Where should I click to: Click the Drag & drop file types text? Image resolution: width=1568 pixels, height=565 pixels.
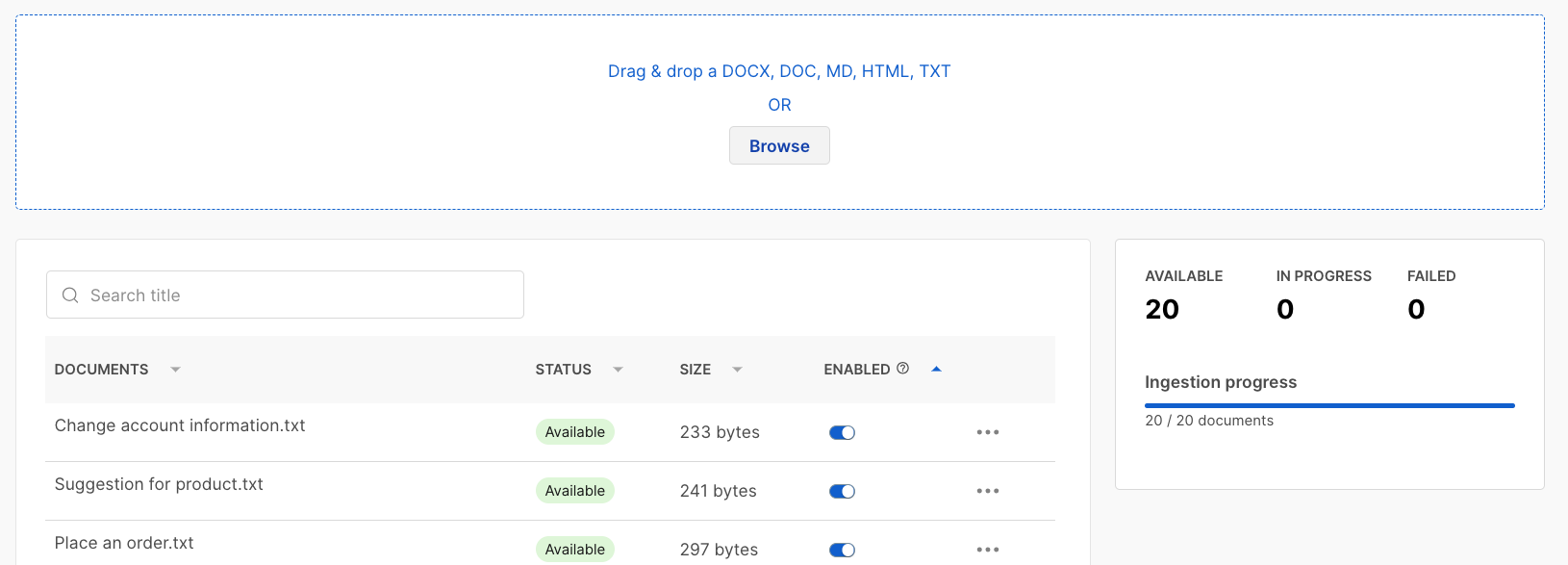tap(779, 71)
